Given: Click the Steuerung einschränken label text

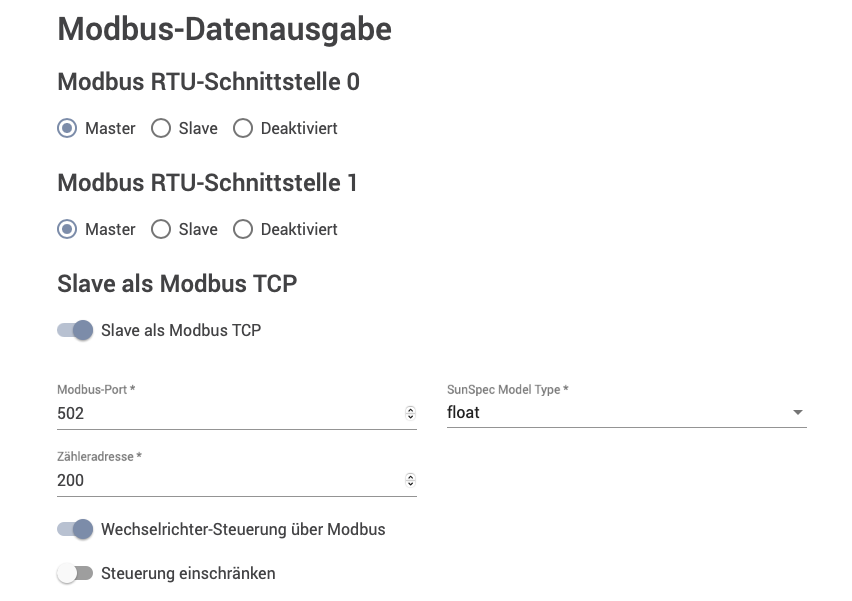Looking at the screenshot, I should pos(189,573).
